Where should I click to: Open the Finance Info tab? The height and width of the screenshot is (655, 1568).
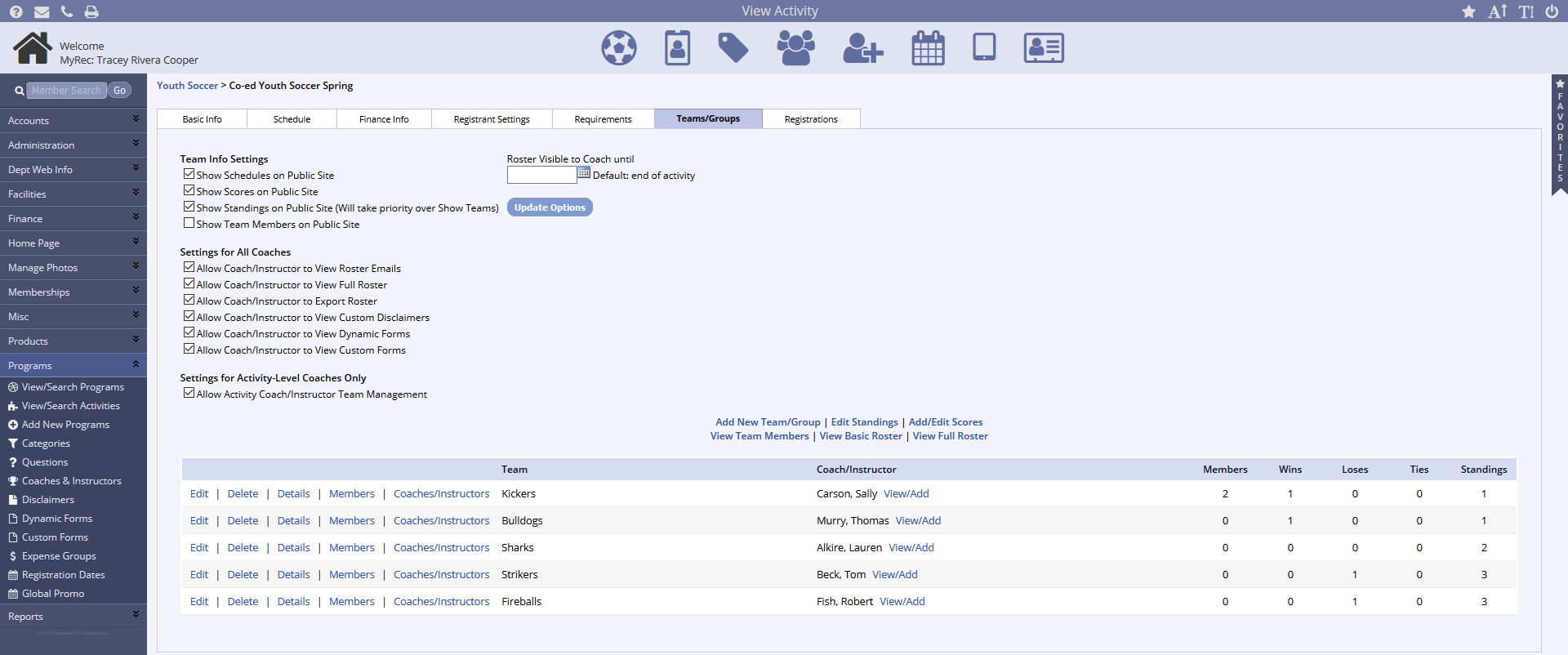[x=384, y=119]
